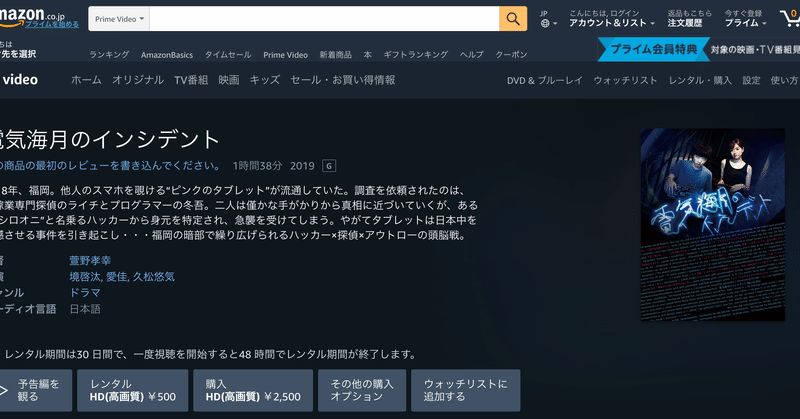Click the movie poster thumbnail
Viewport: 800px width, 419px height.
pyautogui.click(x=713, y=225)
